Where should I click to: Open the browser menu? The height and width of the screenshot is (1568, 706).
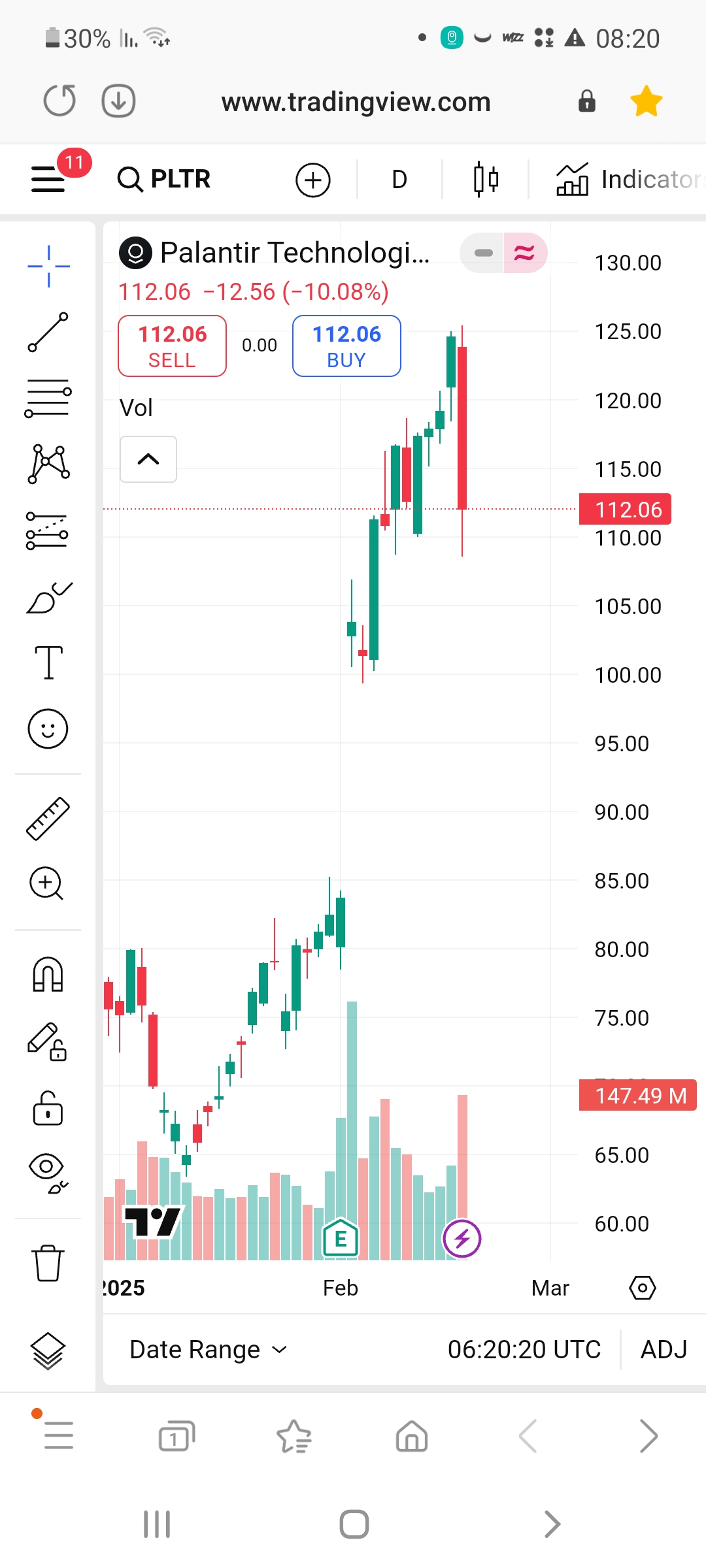click(58, 1435)
